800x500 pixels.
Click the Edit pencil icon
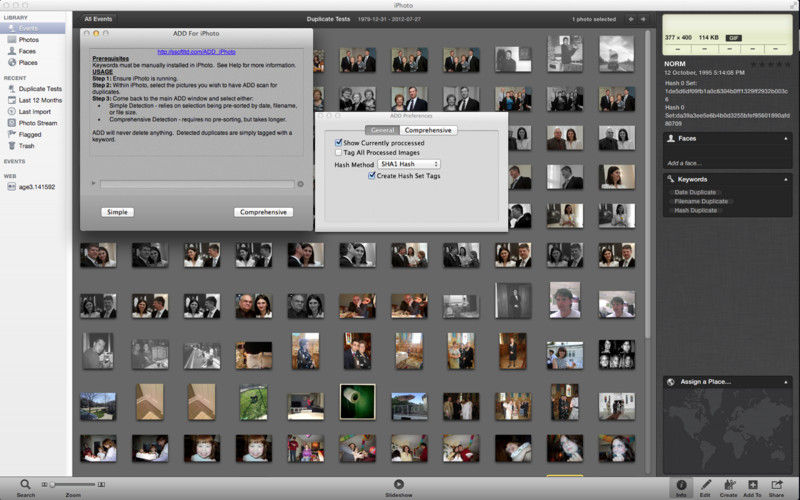[x=705, y=484]
